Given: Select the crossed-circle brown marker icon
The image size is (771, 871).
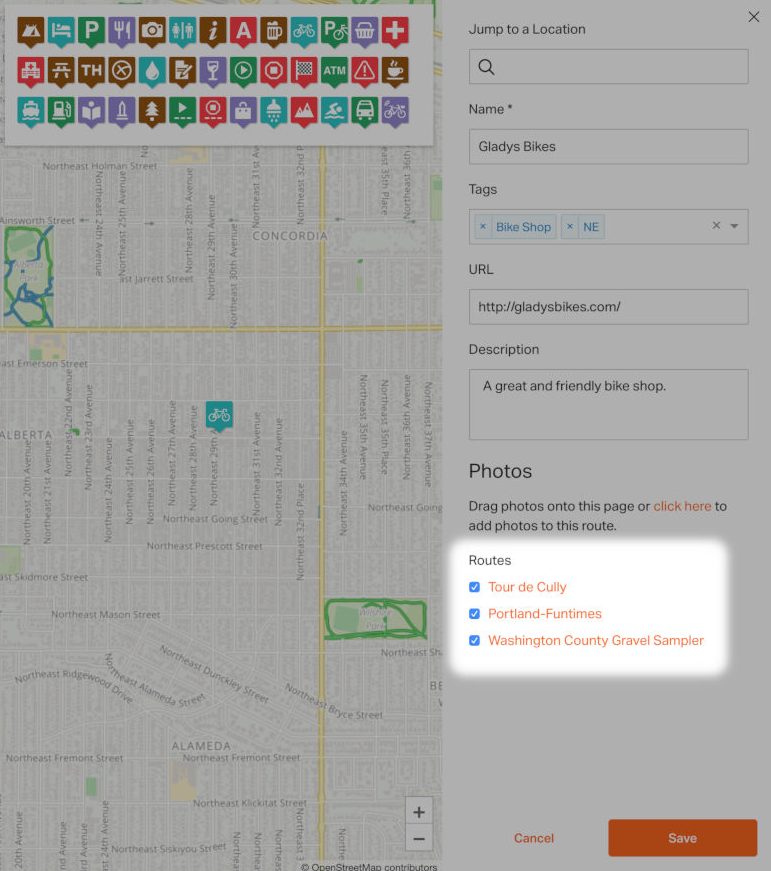Looking at the screenshot, I should [x=122, y=71].
